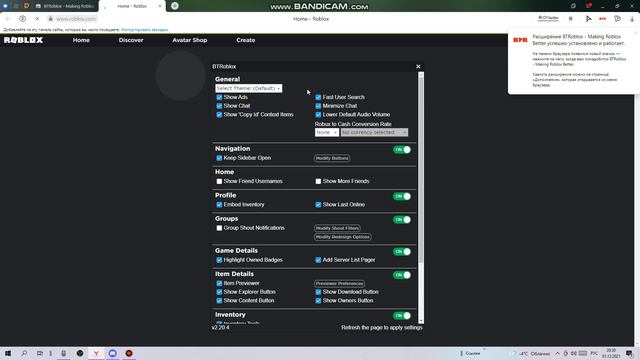Toggle Show 'Copy Id' Context Items checkbox

point(219,115)
